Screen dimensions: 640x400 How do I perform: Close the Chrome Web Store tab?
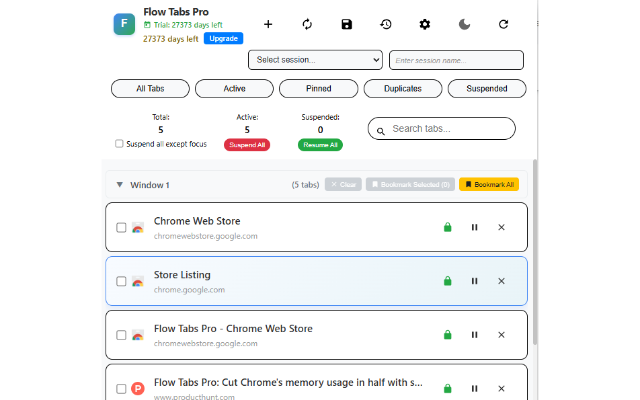(501, 227)
